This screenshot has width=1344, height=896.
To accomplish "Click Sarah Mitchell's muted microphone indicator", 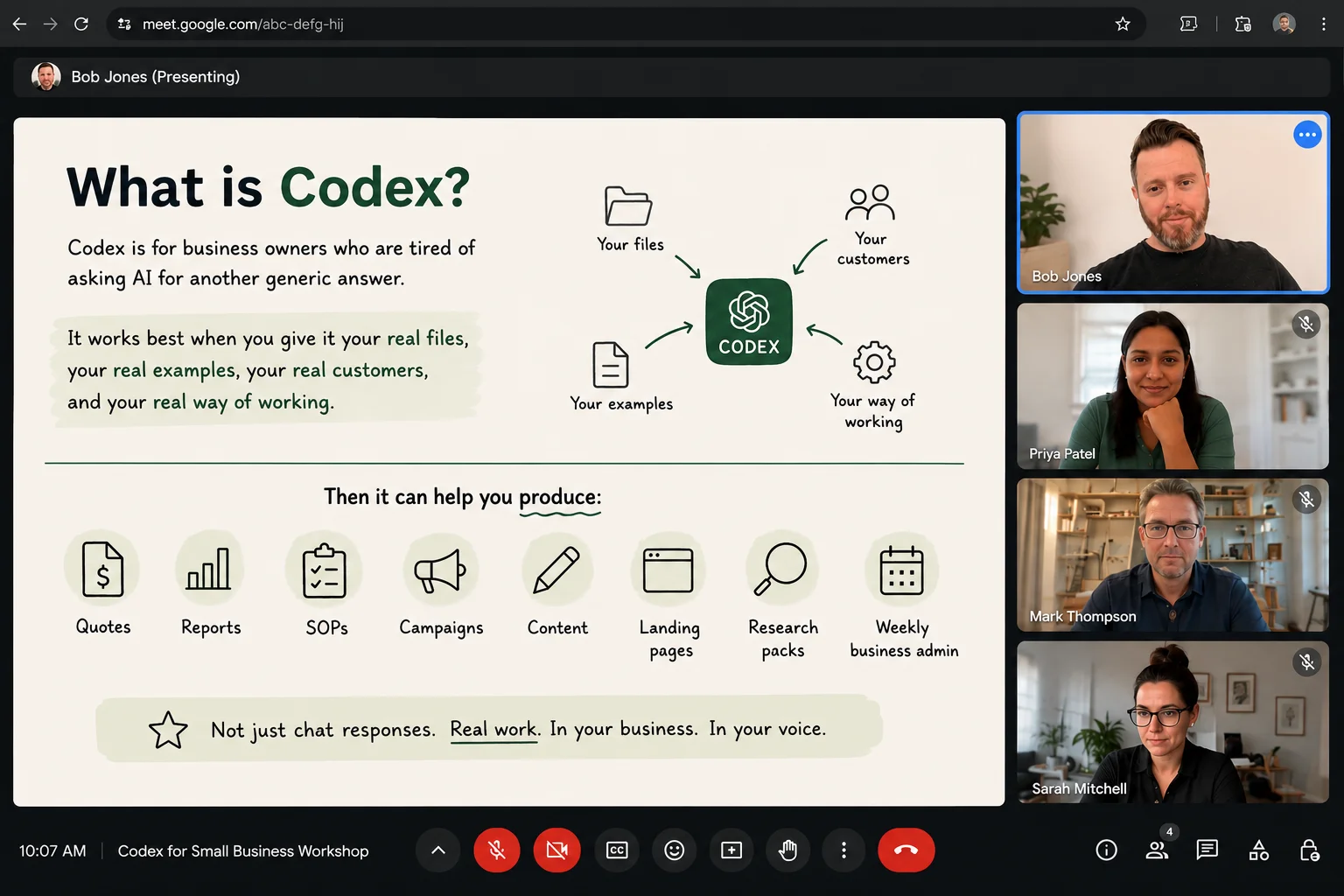I will coord(1306,662).
